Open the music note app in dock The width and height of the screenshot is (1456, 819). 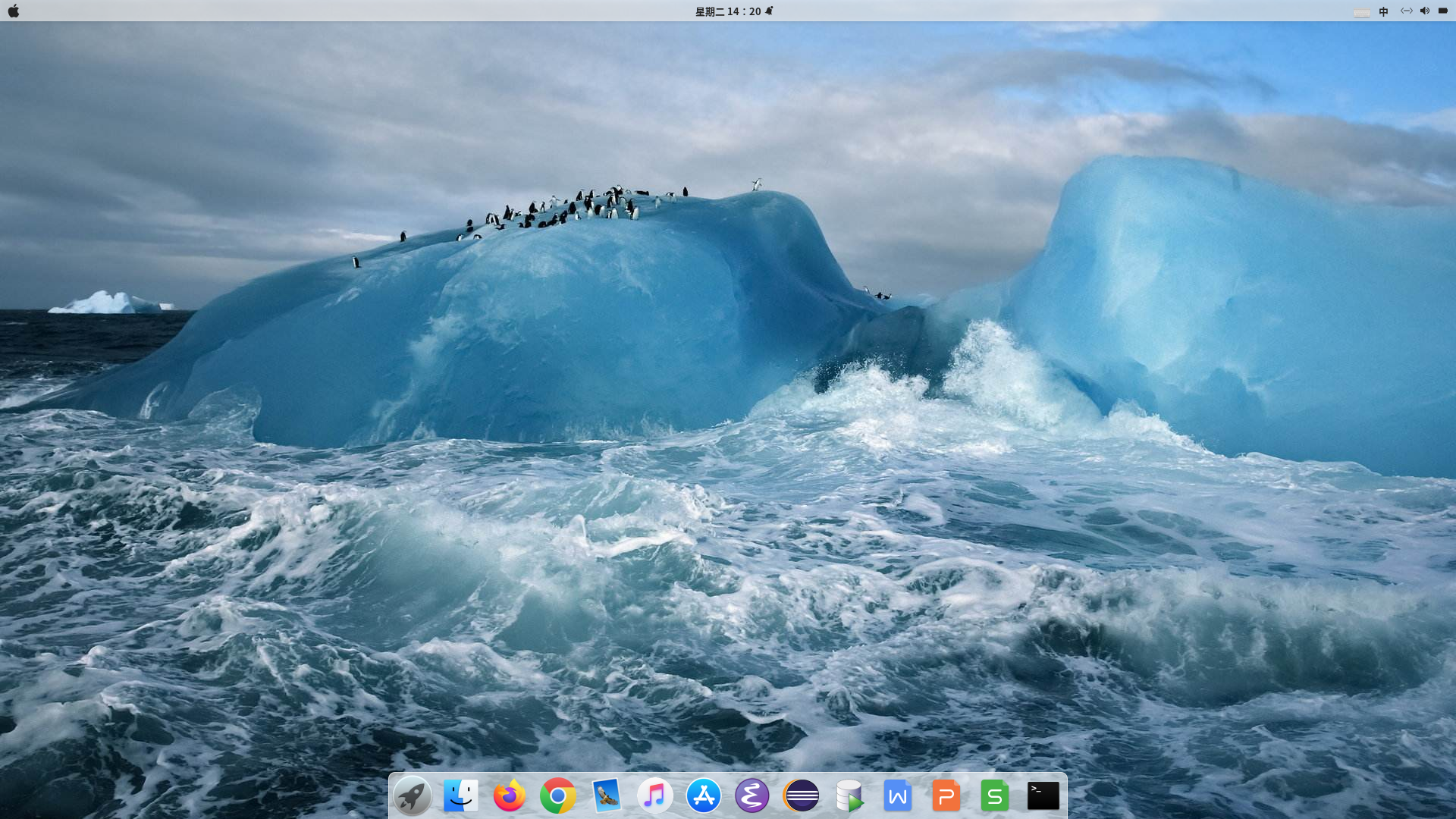tap(655, 795)
